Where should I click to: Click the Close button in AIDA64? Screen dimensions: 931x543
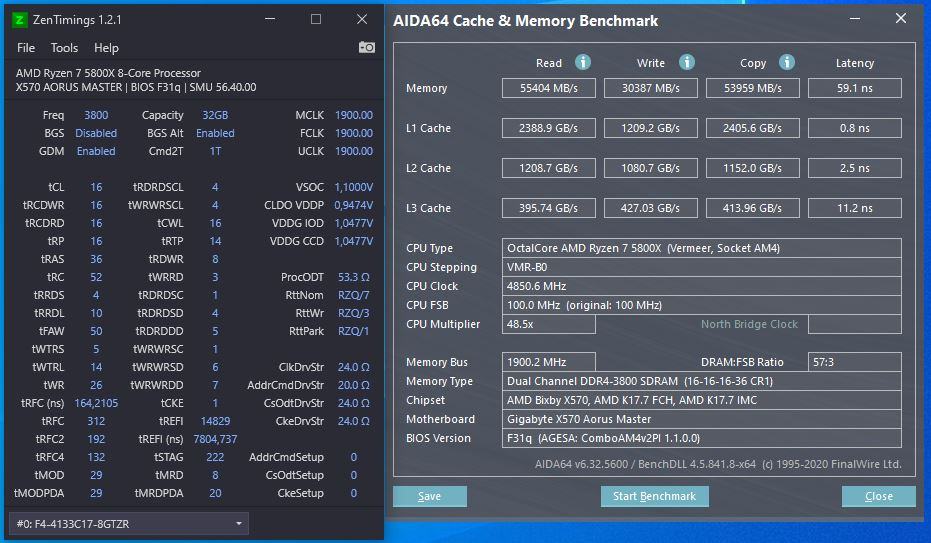pyautogui.click(x=878, y=496)
